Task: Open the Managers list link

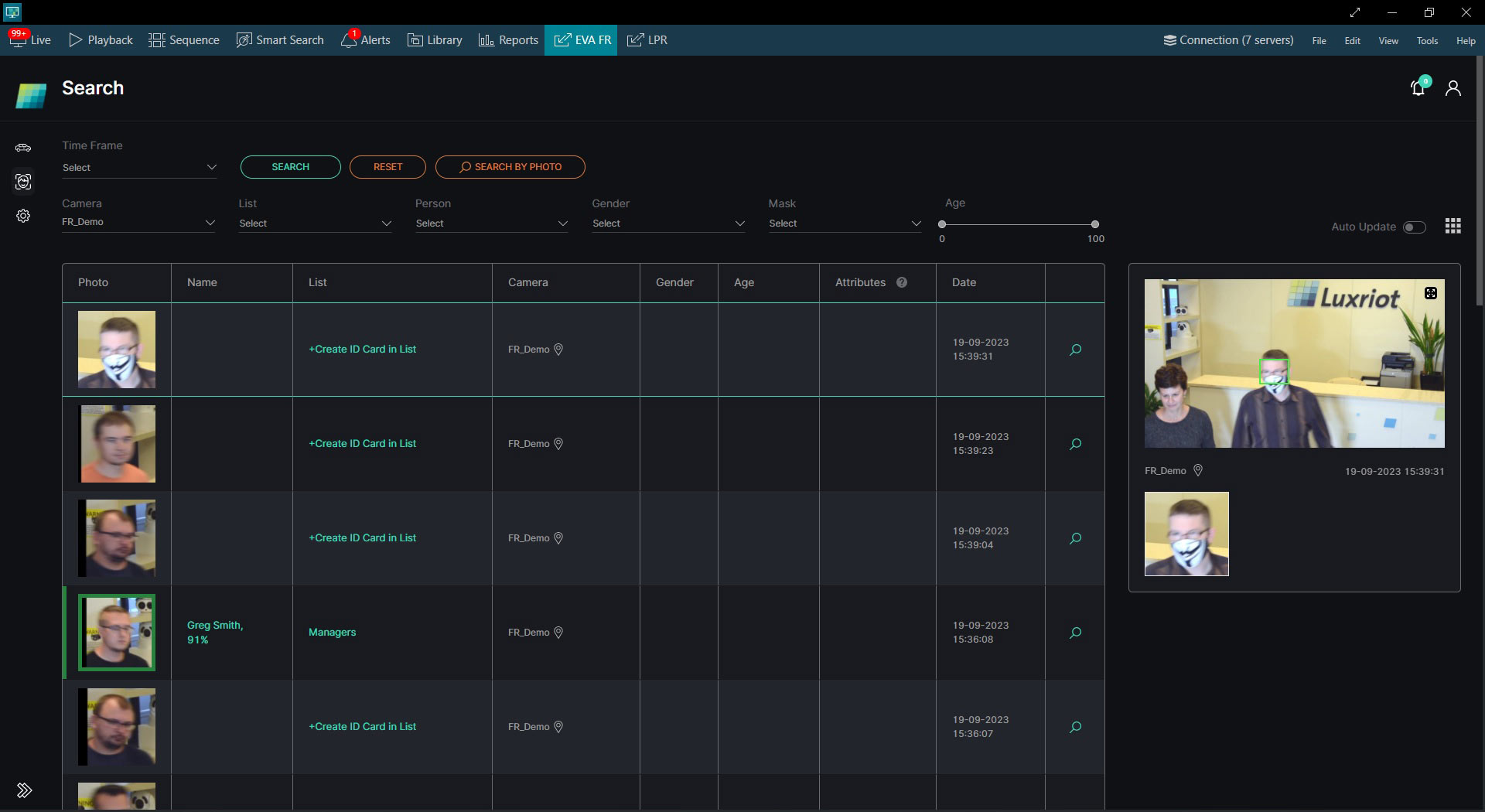Action: pos(333,633)
